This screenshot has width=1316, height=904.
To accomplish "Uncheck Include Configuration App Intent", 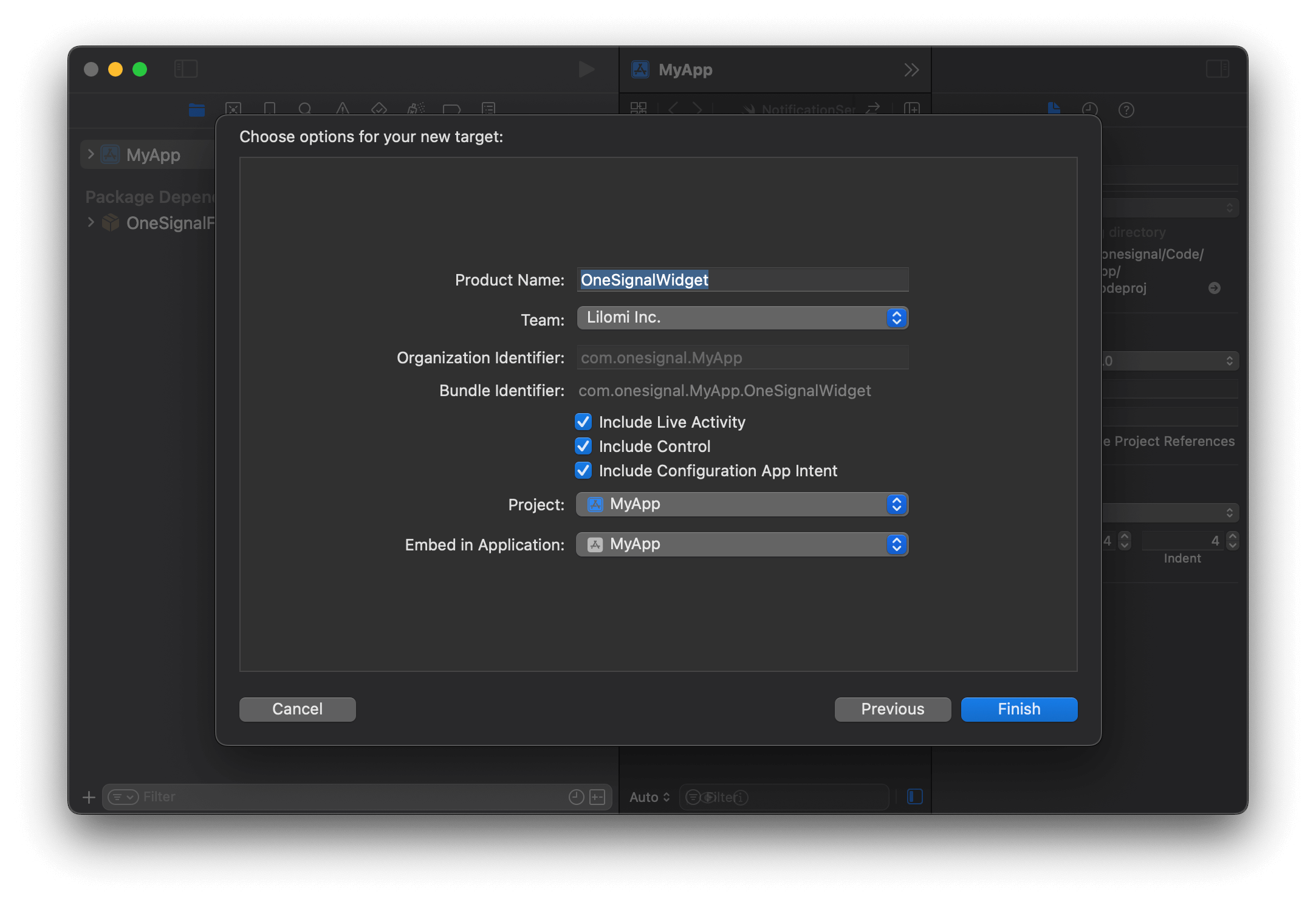I will pyautogui.click(x=583, y=470).
